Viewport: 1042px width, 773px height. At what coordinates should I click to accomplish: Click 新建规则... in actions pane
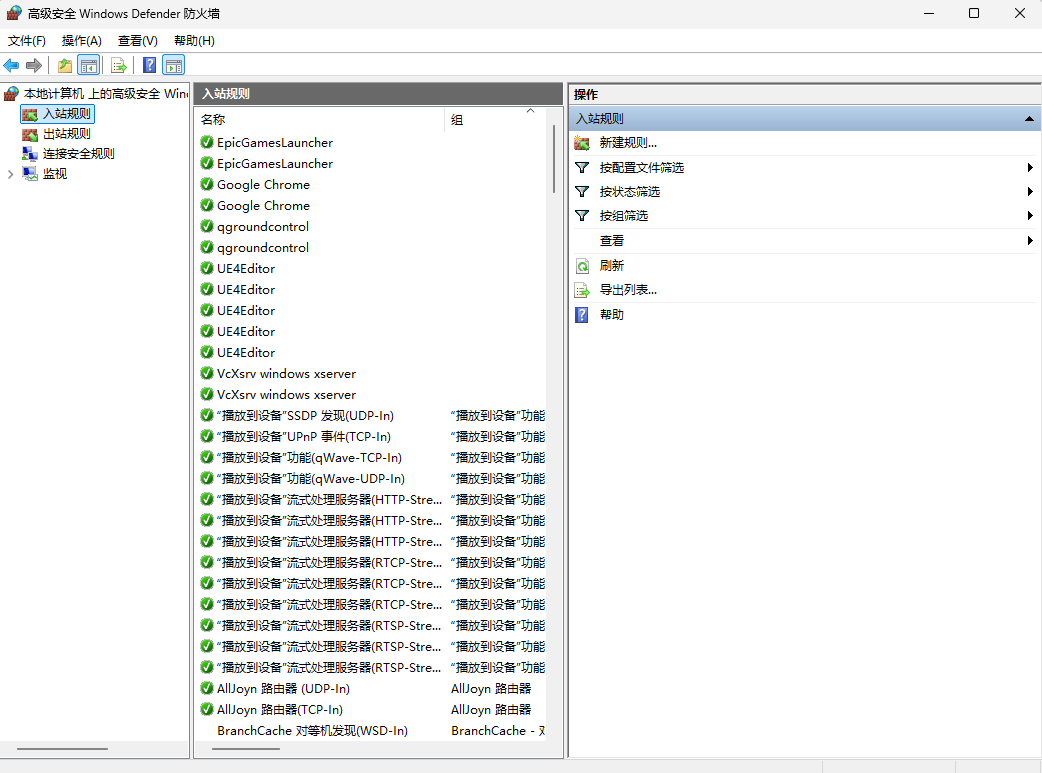coord(628,143)
